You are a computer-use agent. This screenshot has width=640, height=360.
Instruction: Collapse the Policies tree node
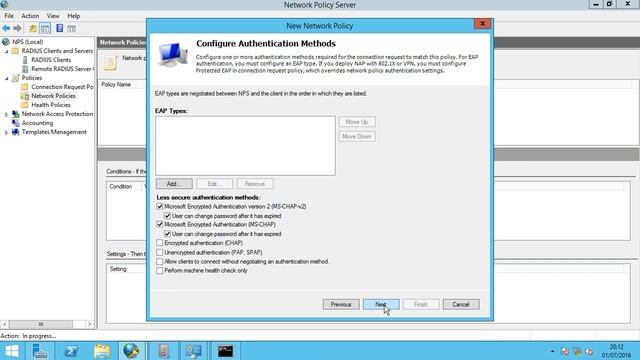[x=7, y=78]
